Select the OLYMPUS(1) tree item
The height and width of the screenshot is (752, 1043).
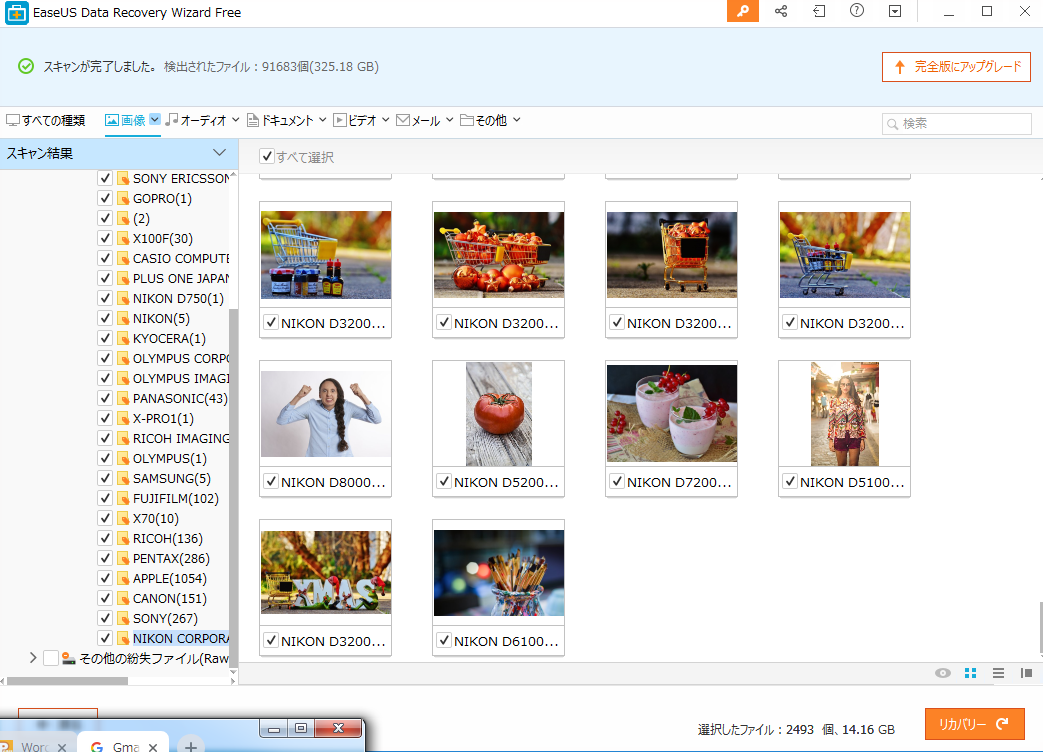click(170, 458)
